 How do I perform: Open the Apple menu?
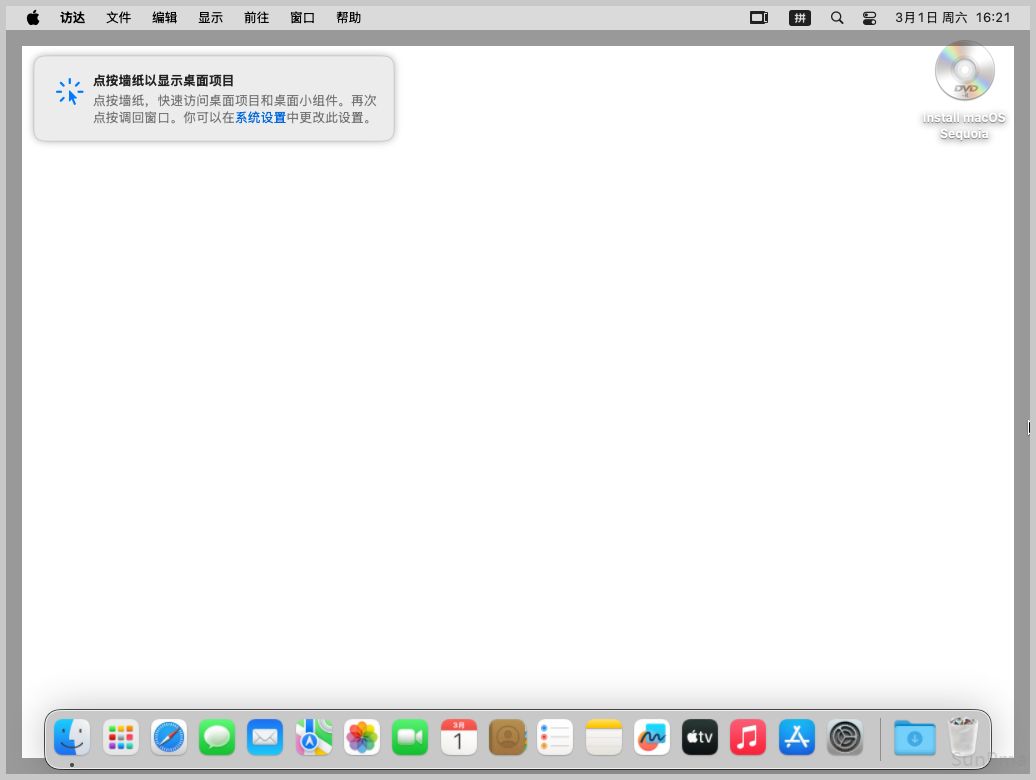pos(33,18)
